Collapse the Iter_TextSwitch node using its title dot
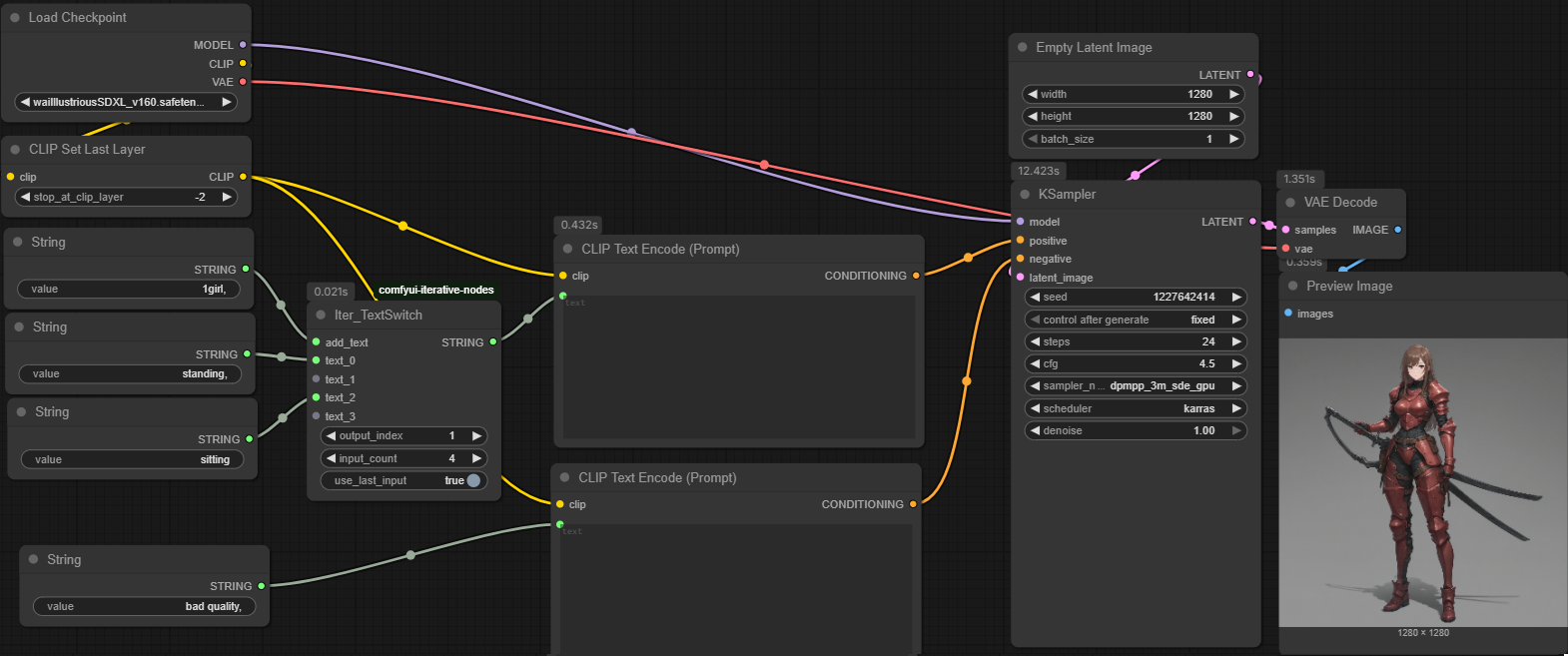 point(321,316)
